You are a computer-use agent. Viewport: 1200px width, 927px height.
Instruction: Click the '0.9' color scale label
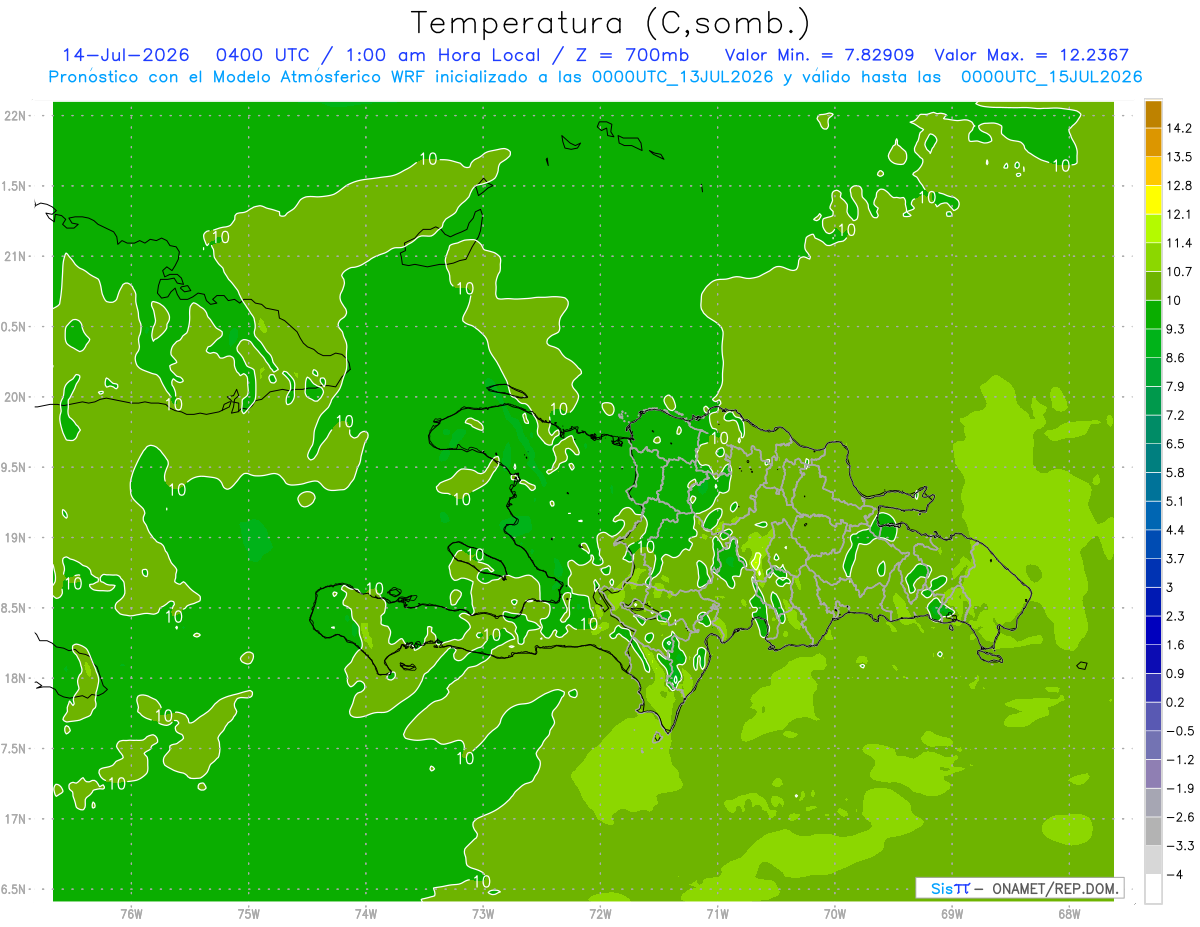click(x=1176, y=673)
